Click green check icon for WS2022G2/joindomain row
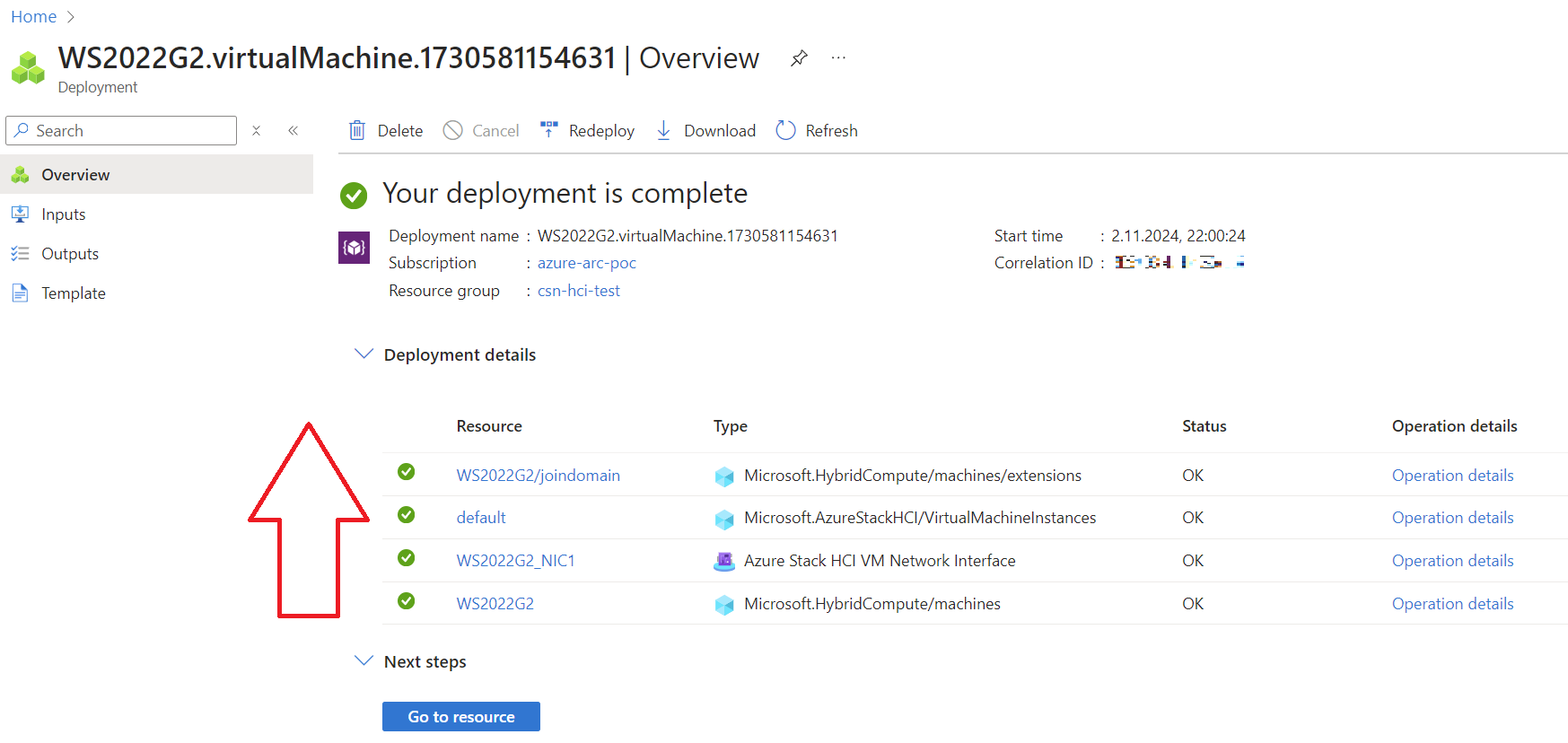1568x743 pixels. [x=407, y=472]
